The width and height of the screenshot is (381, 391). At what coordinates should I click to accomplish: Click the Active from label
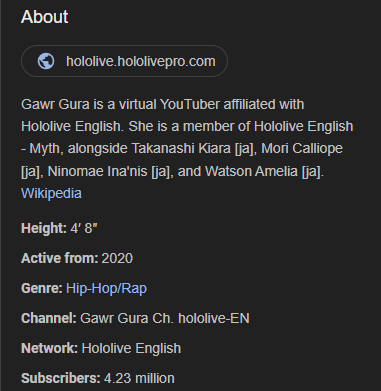(60, 258)
